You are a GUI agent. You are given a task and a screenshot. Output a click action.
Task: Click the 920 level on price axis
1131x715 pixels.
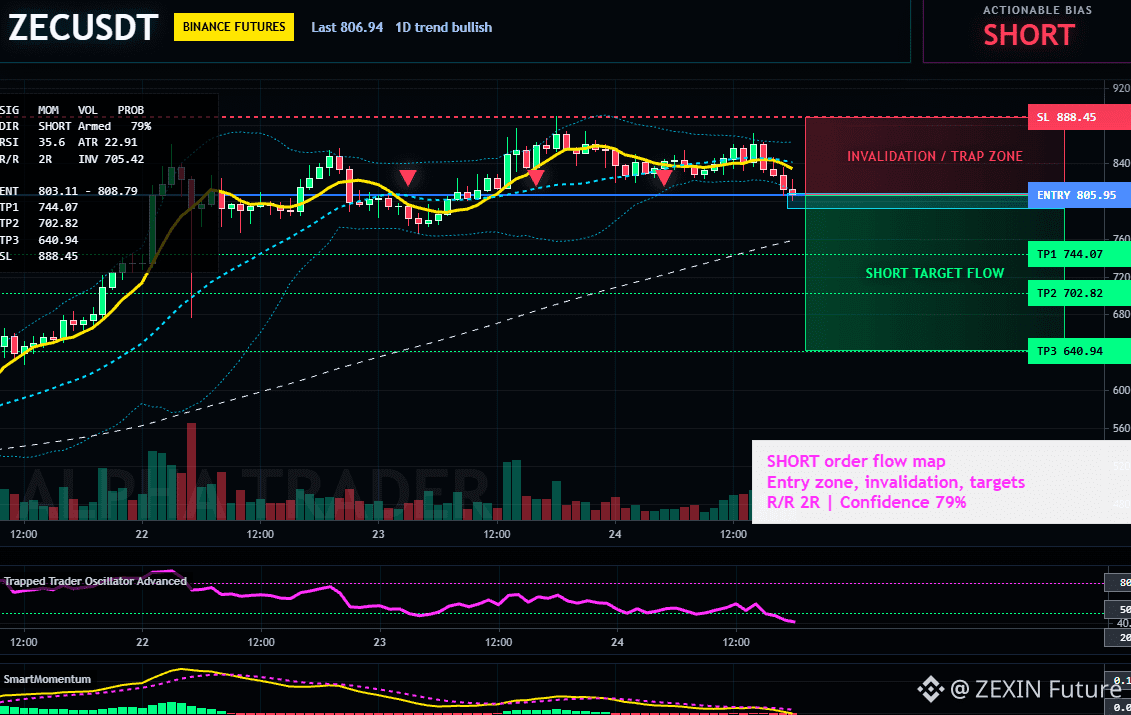pos(1121,88)
